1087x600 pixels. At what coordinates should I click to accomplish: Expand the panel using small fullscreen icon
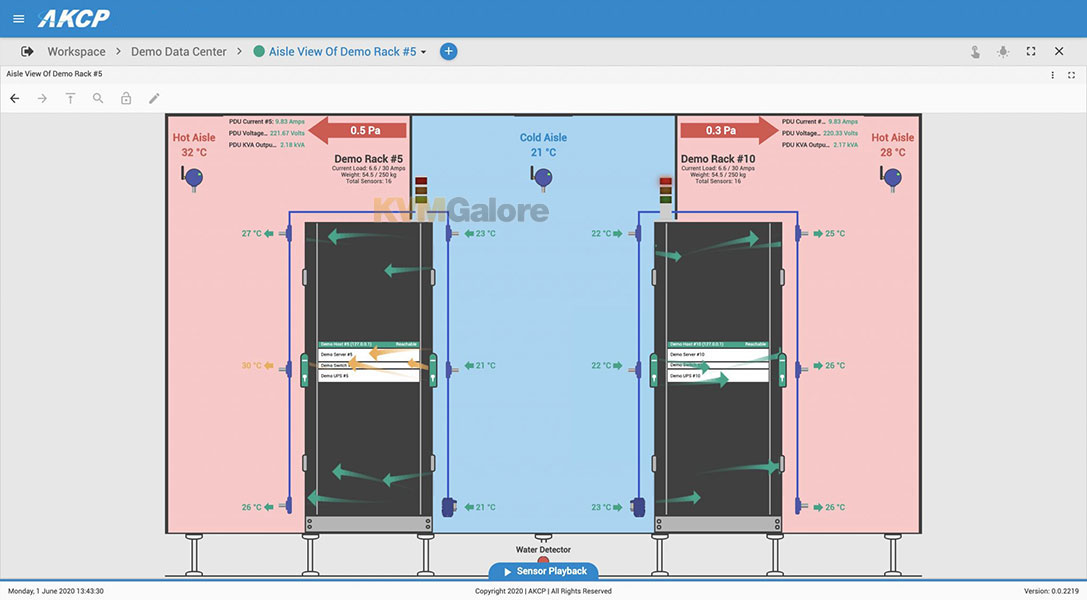click(x=1072, y=74)
